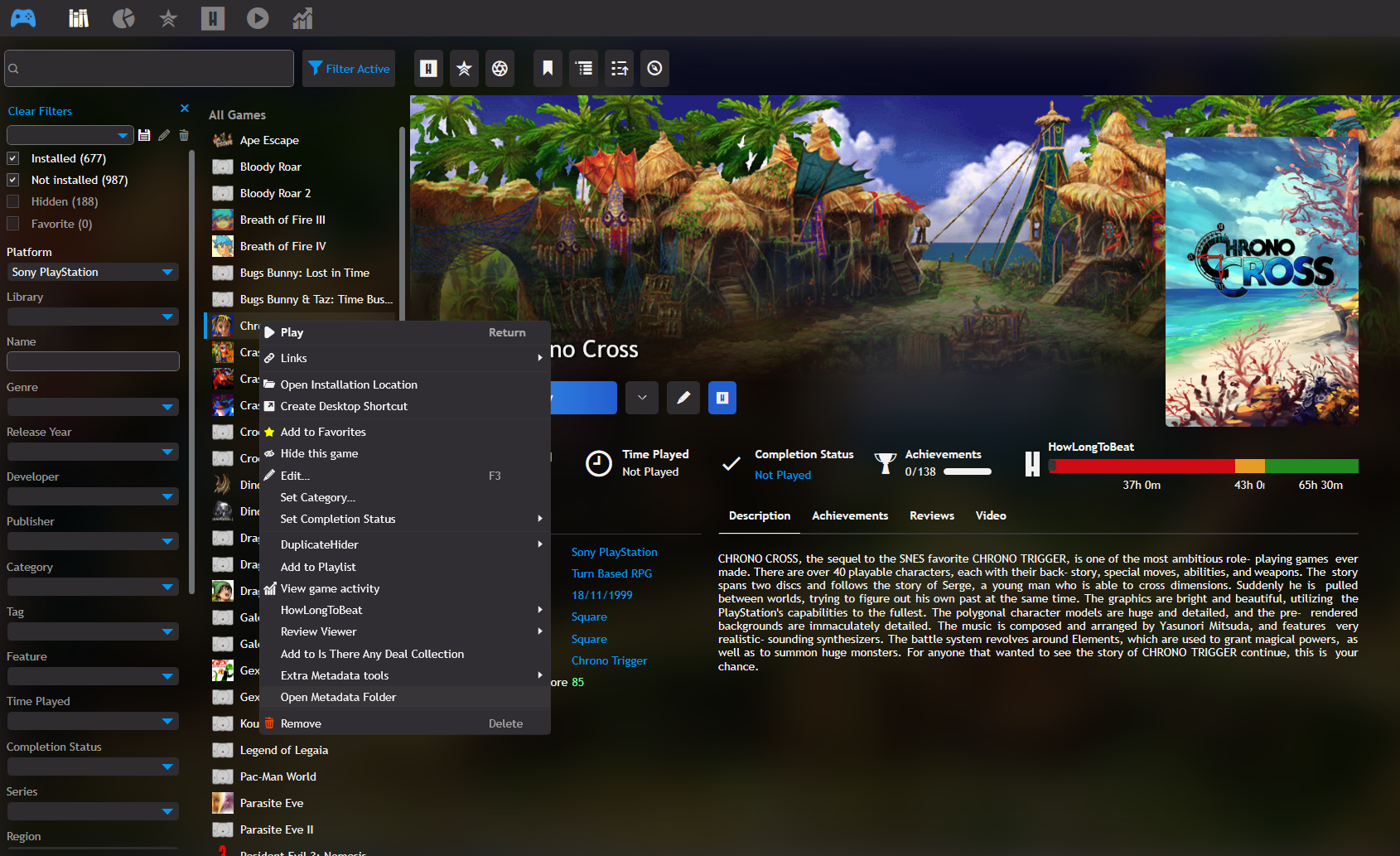
Task: Open the Chrono Trigger series link
Action: 609,660
